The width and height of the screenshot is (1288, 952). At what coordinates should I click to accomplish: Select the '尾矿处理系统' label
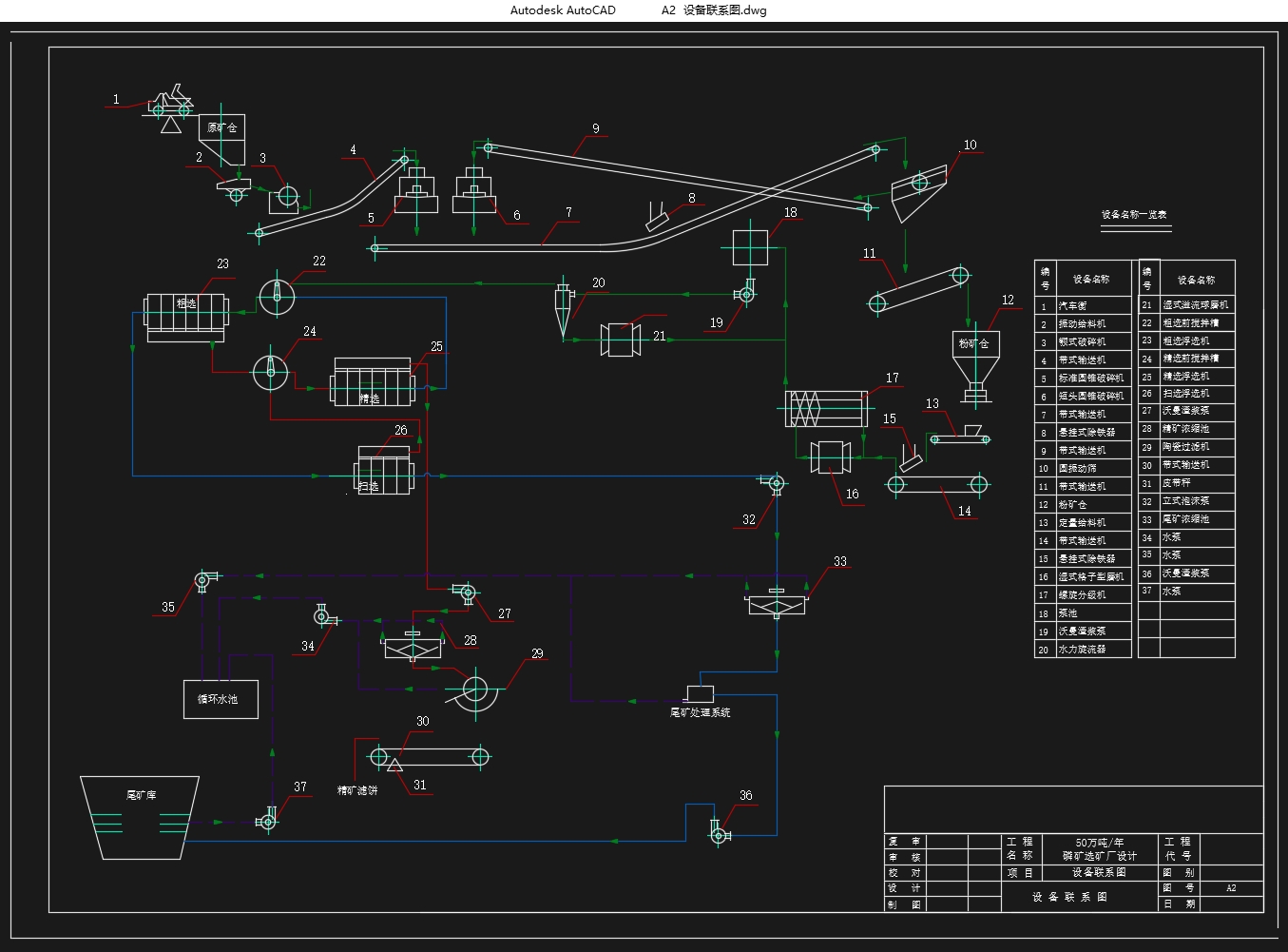(701, 712)
